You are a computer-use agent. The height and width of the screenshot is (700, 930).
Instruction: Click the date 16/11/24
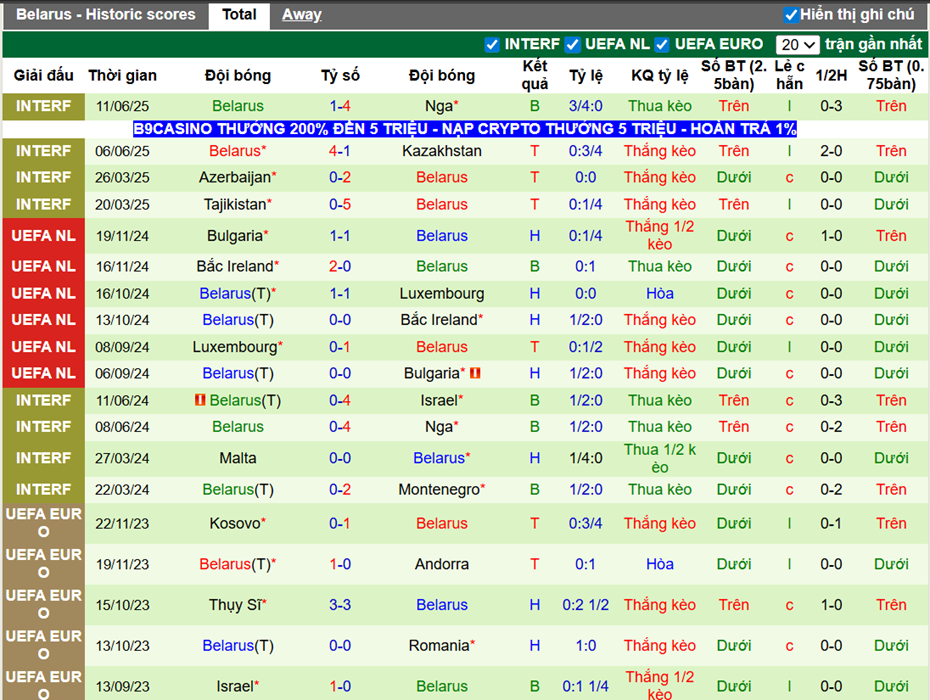click(122, 266)
